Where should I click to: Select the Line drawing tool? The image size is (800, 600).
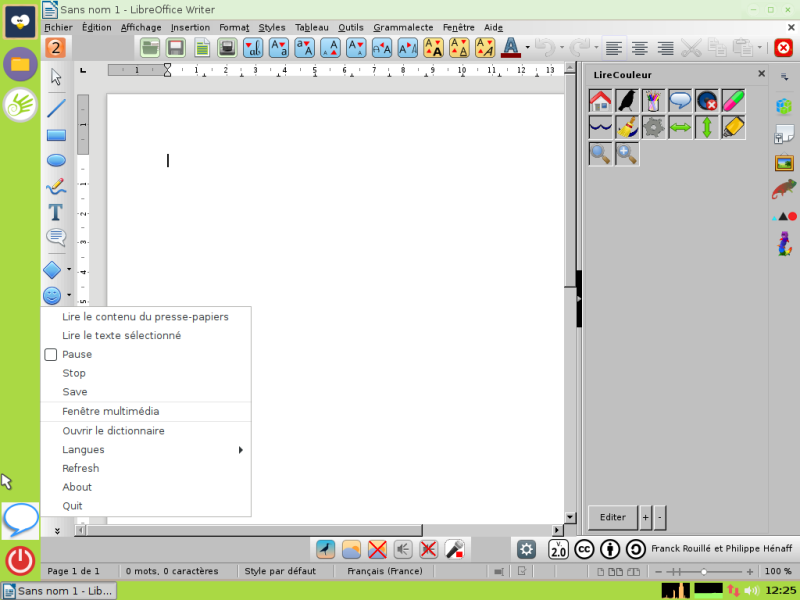(56, 108)
